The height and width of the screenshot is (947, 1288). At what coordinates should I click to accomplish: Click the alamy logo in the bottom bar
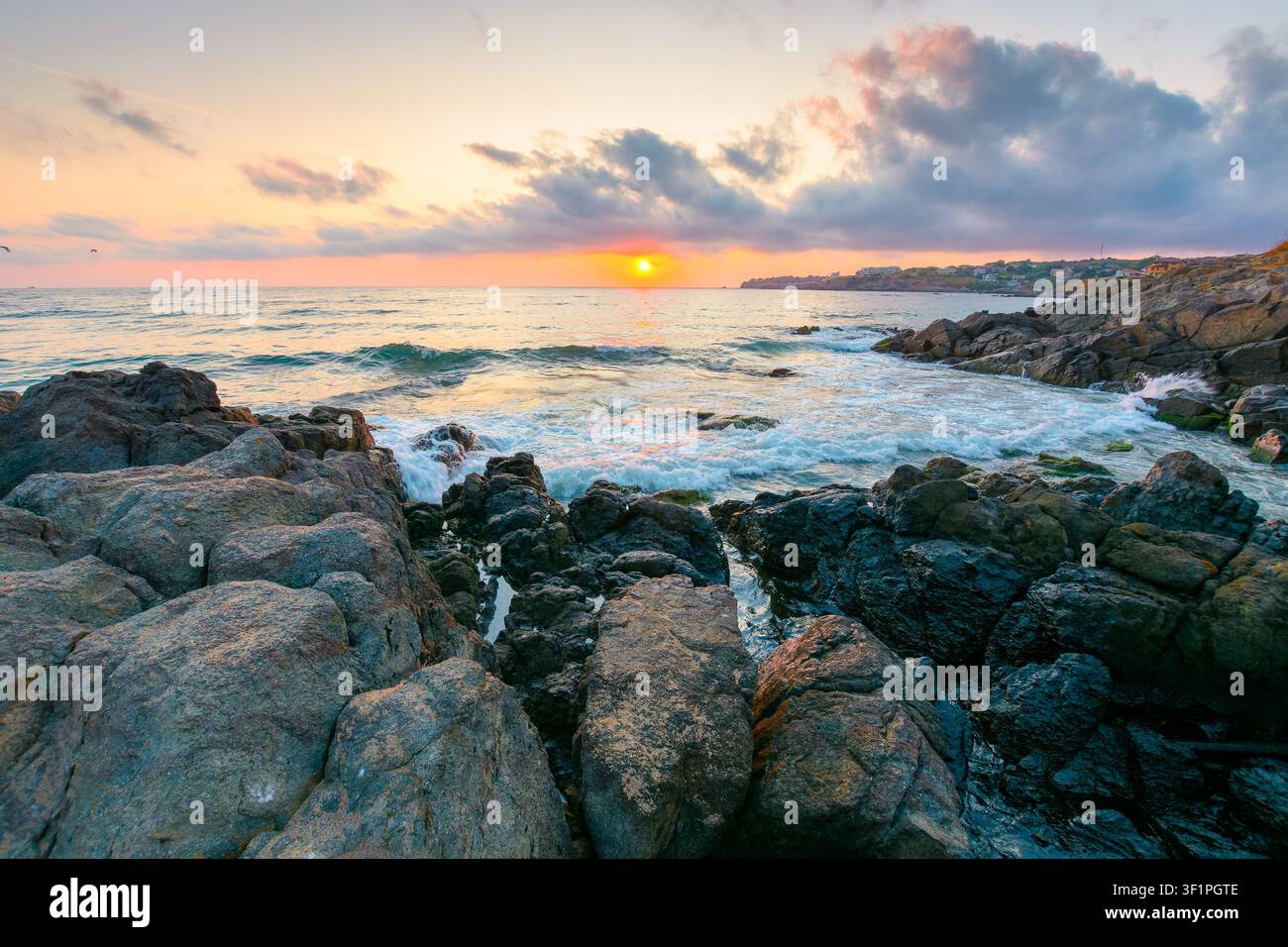pos(100,902)
